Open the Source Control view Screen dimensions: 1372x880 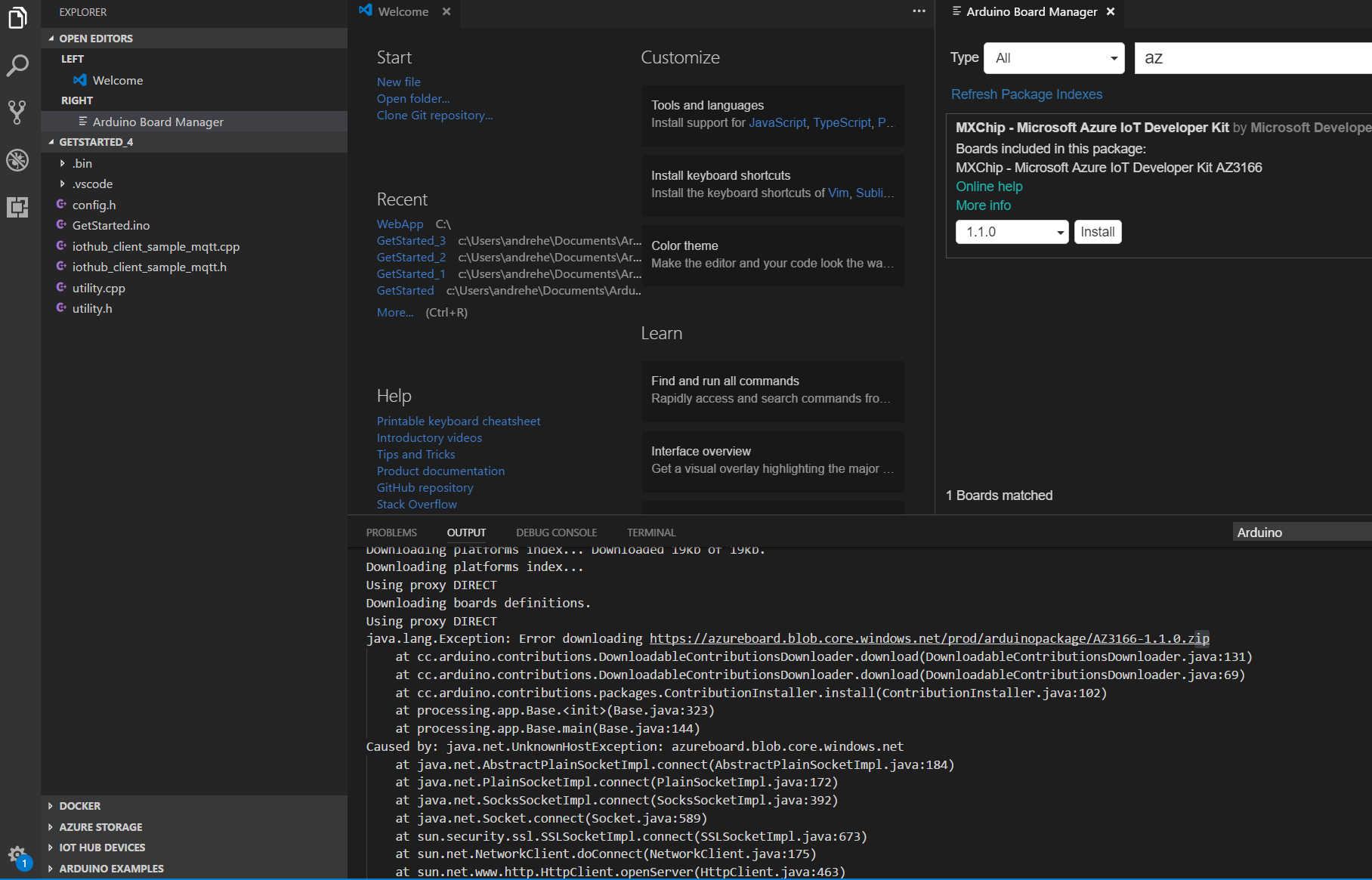click(x=17, y=112)
